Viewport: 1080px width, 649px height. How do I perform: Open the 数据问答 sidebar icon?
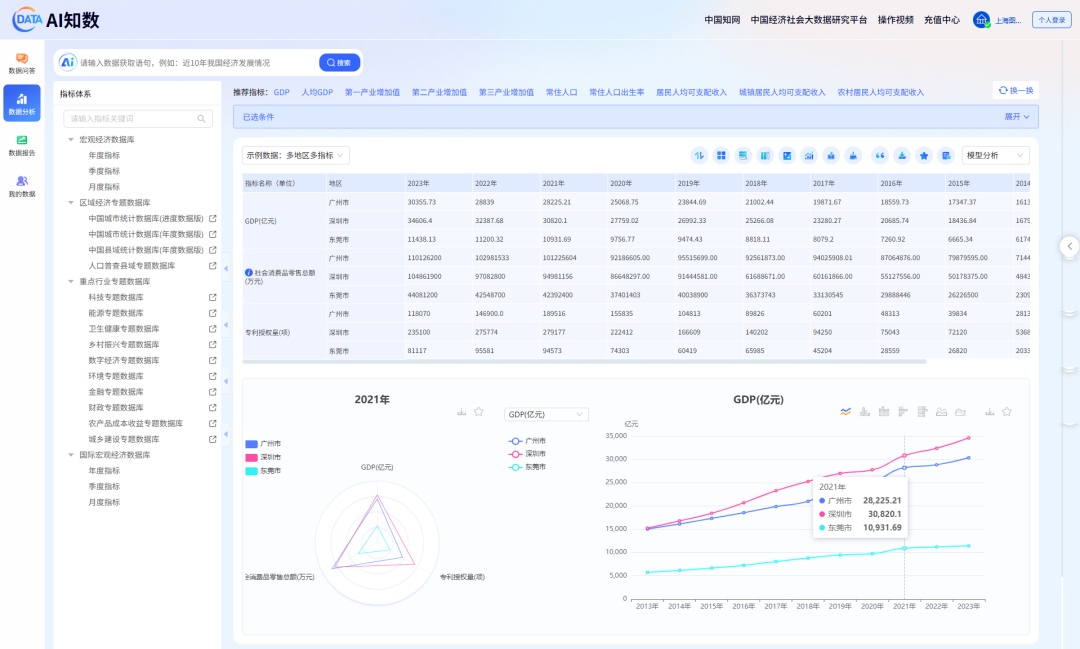pos(22,63)
